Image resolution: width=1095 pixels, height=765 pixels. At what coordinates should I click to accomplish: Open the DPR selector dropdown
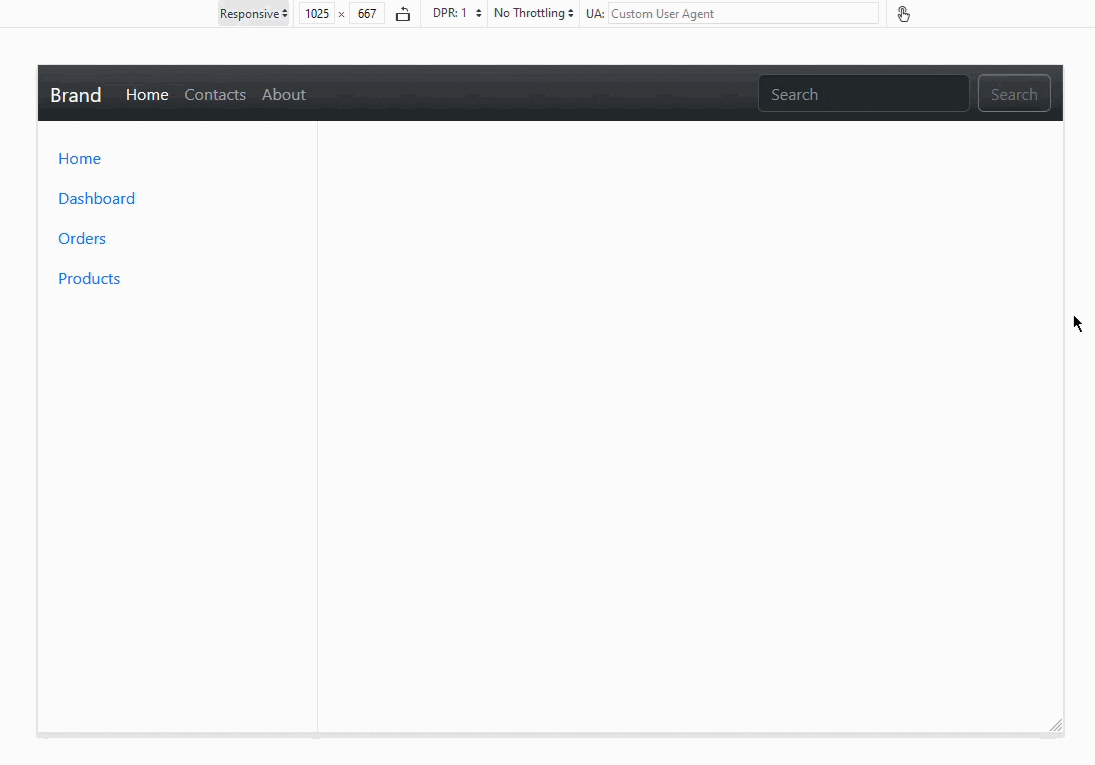pos(457,13)
